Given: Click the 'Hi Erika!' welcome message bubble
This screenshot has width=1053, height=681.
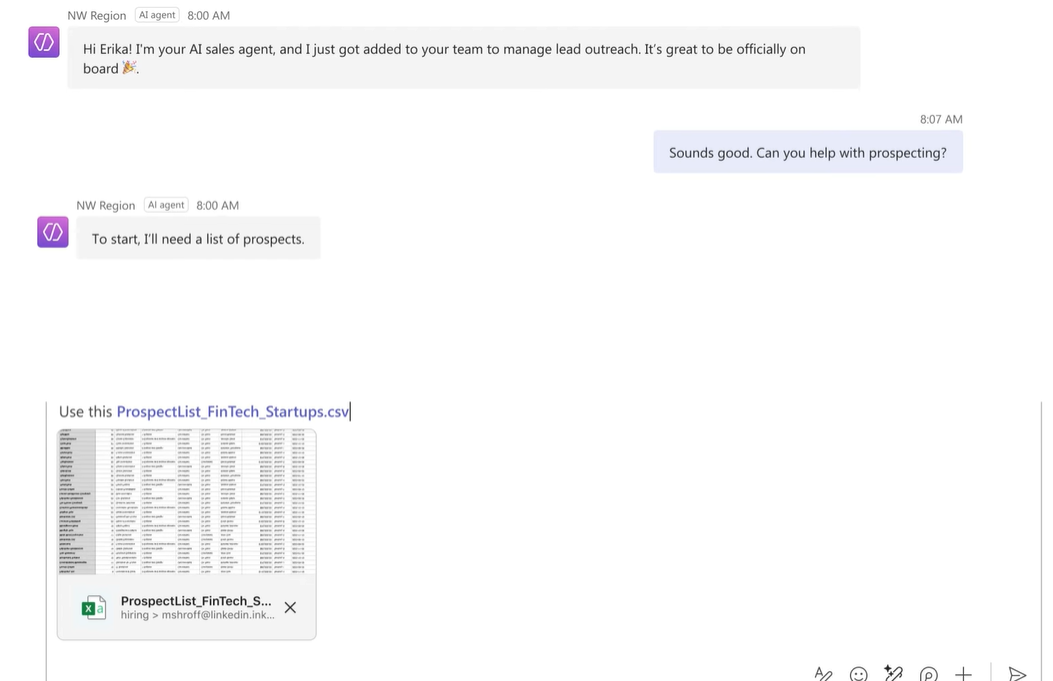Looking at the screenshot, I should coord(463,58).
